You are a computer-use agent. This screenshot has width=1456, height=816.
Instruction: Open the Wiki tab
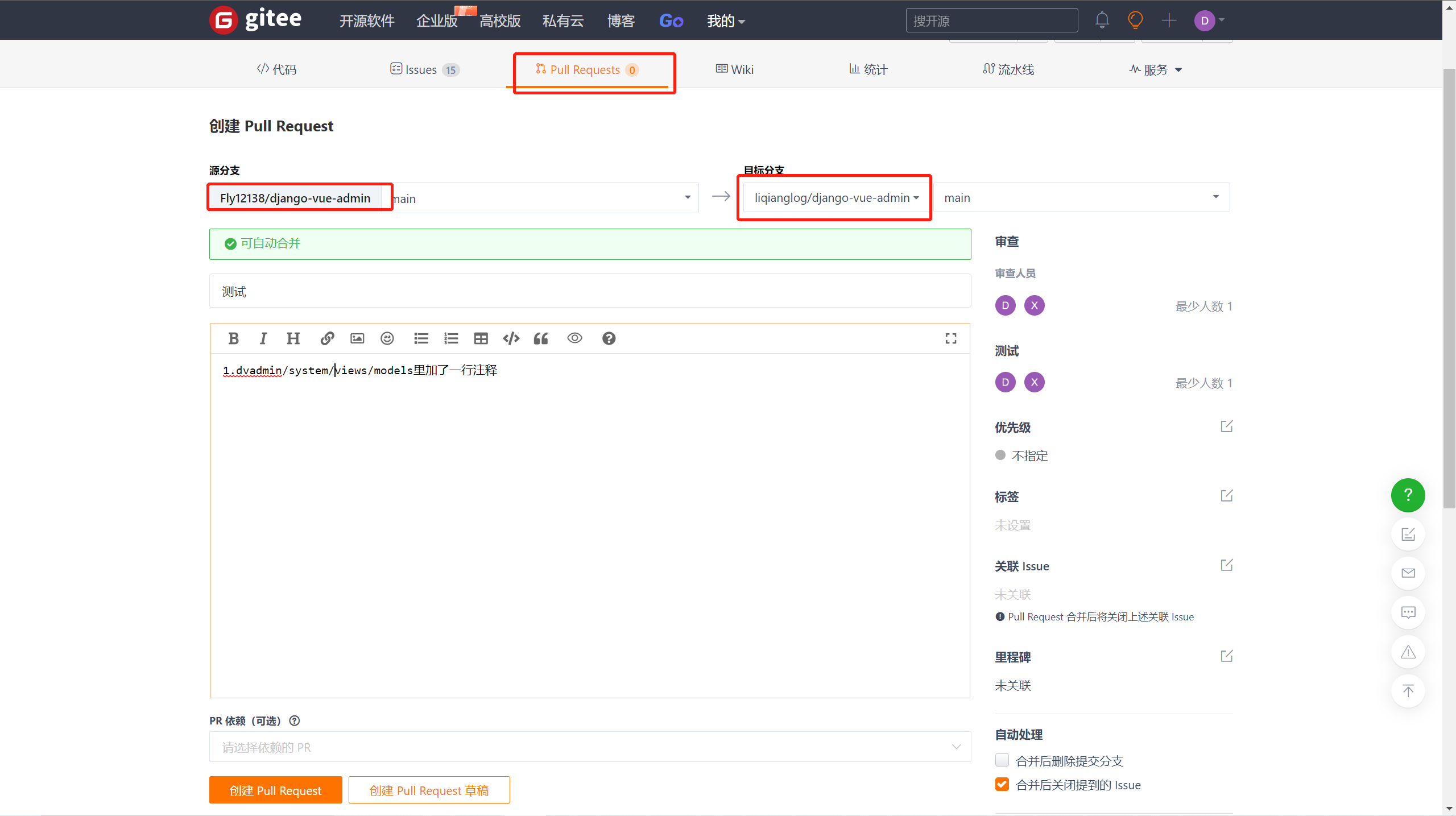734,69
